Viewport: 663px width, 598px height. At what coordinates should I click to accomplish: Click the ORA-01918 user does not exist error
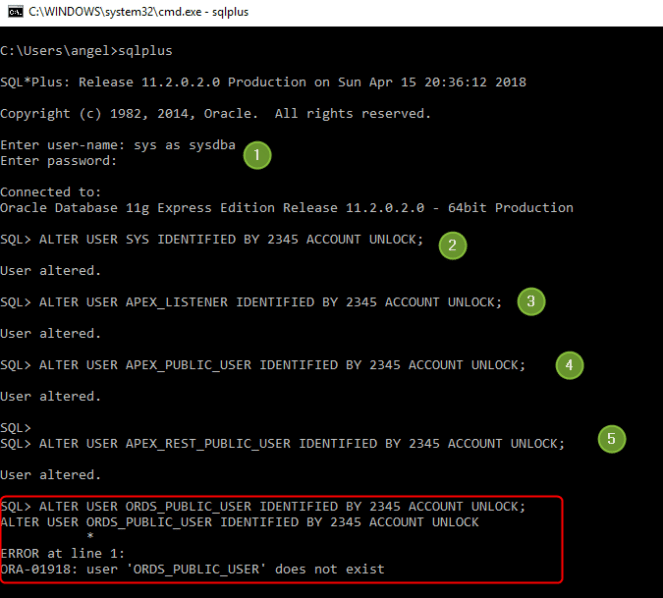click(x=192, y=569)
